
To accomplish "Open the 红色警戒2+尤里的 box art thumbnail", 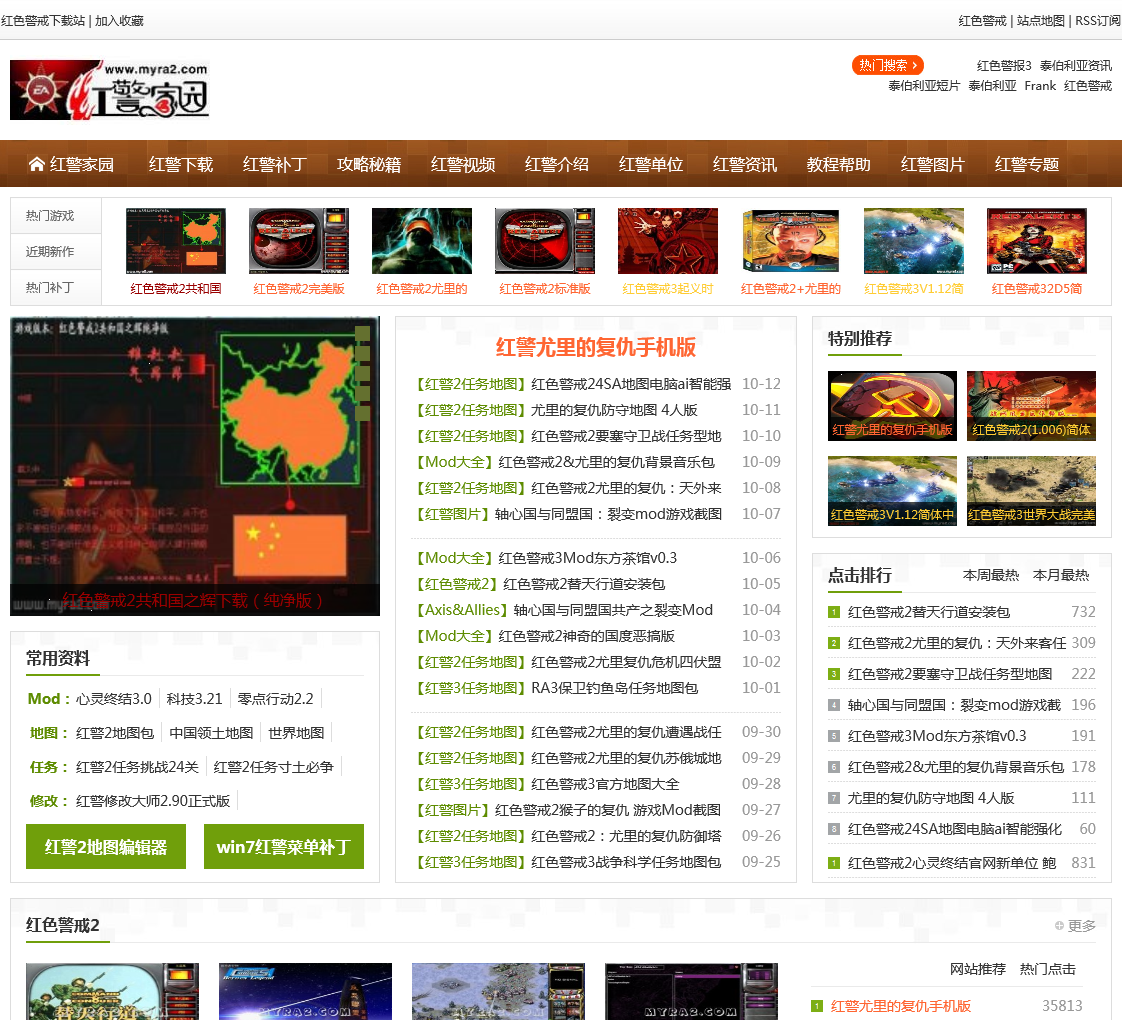I will 791,241.
